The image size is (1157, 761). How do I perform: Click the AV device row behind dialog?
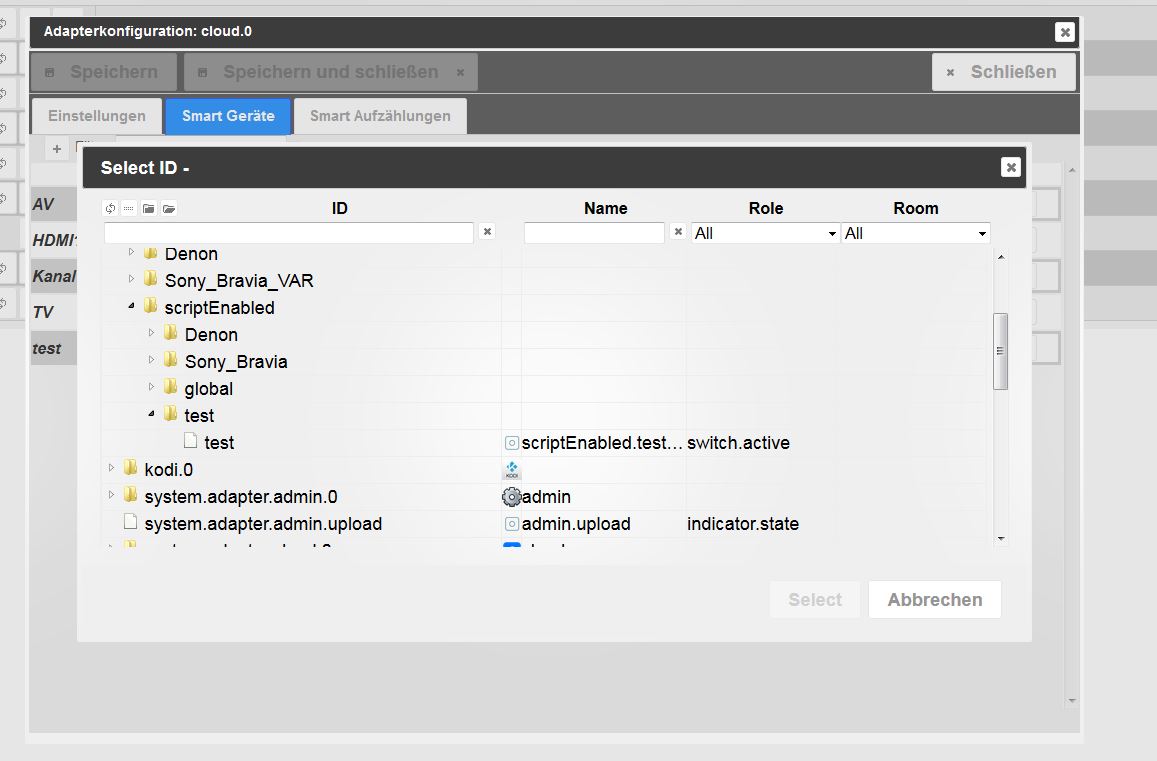point(53,204)
